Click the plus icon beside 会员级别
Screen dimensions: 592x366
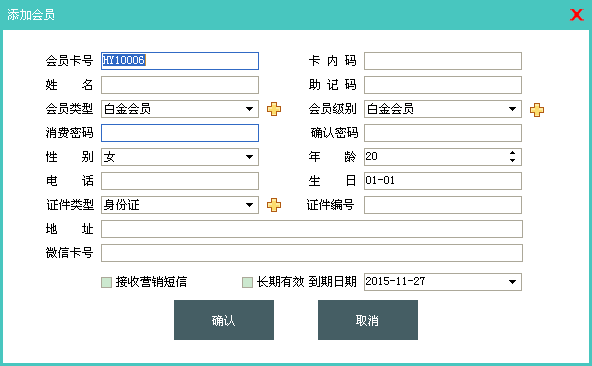[536, 110]
